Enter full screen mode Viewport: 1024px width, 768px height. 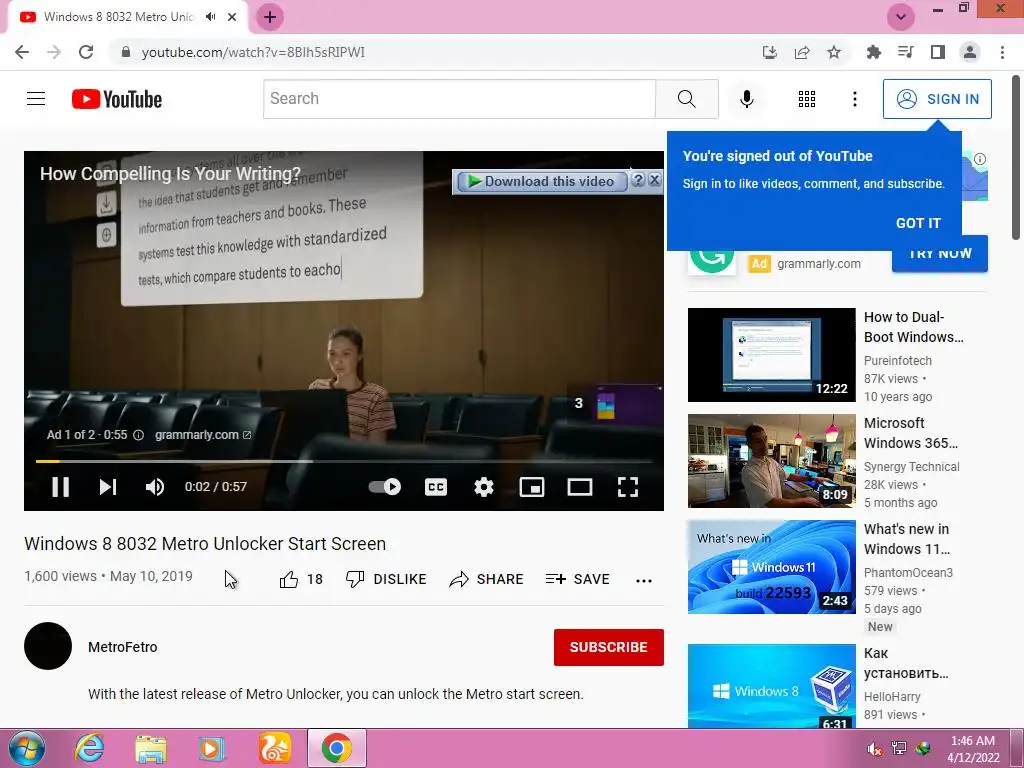(628, 487)
